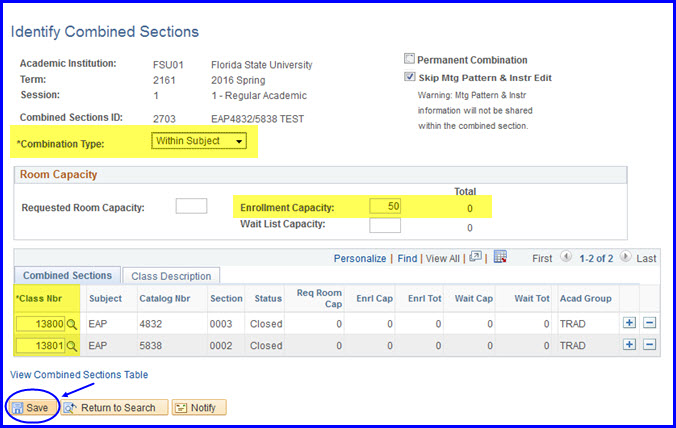The height and width of the screenshot is (428, 676).
Task: Click Return to Search button
Action: click(114, 407)
